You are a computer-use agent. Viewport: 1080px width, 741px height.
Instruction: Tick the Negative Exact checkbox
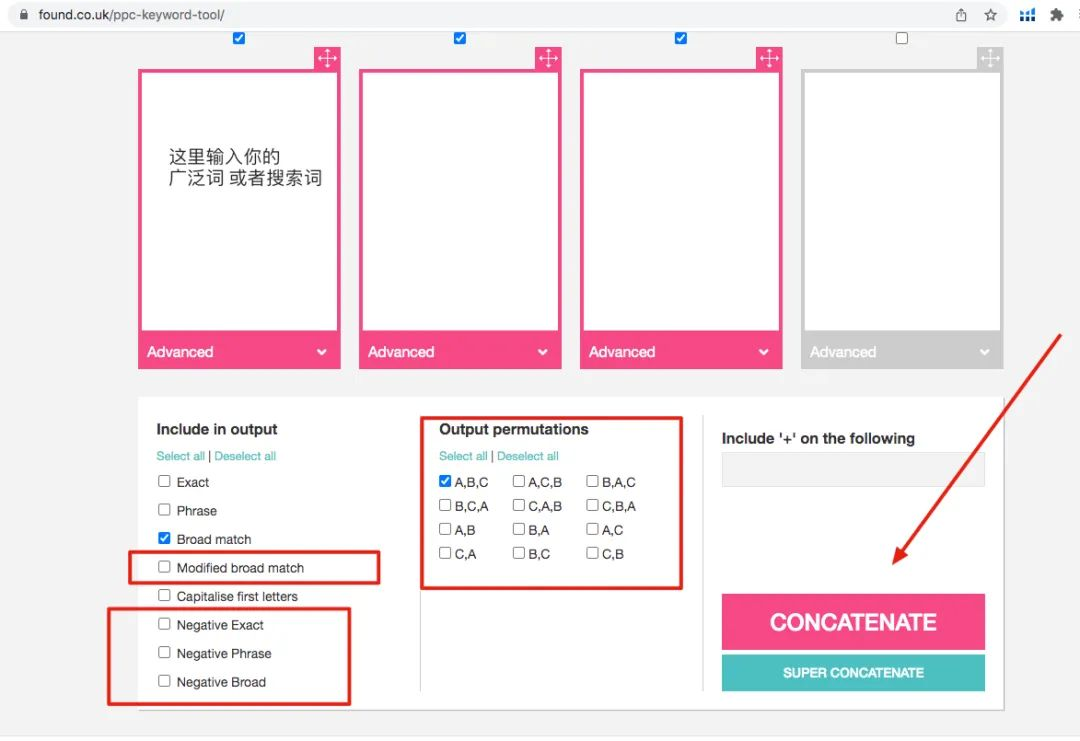[165, 624]
